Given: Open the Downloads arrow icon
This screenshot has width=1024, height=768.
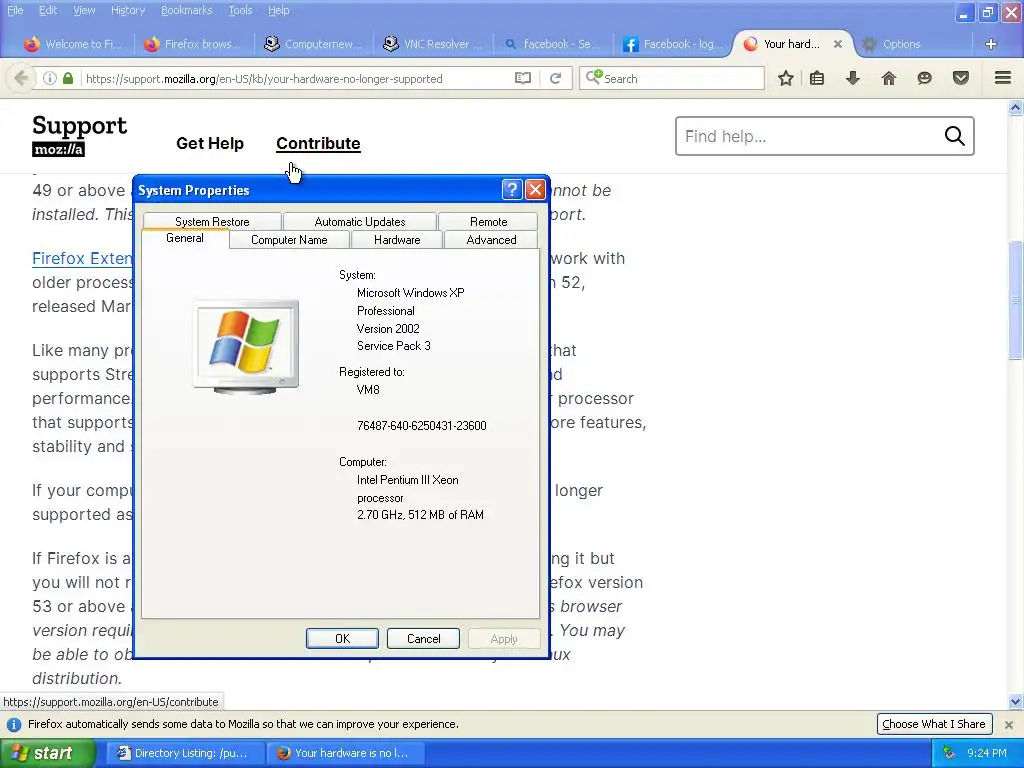Looking at the screenshot, I should pyautogui.click(x=852, y=78).
